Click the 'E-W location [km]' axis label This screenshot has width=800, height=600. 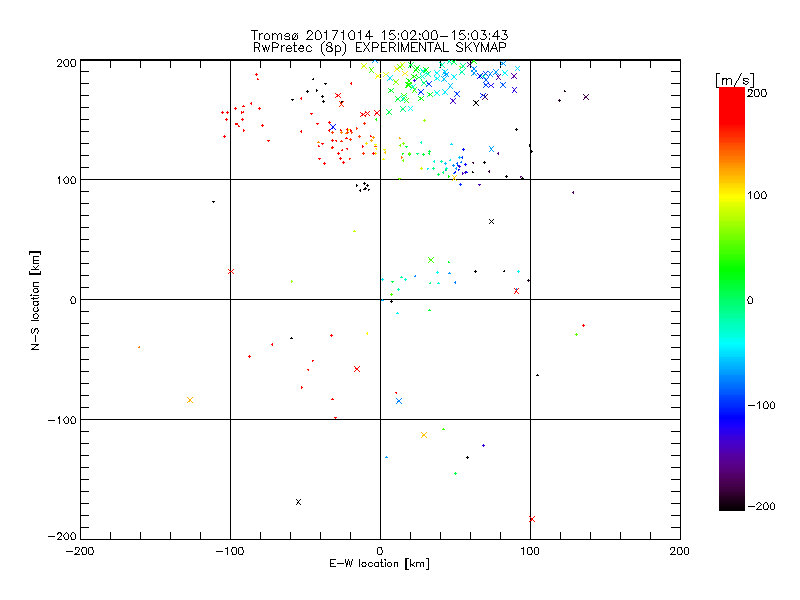[x=380, y=564]
